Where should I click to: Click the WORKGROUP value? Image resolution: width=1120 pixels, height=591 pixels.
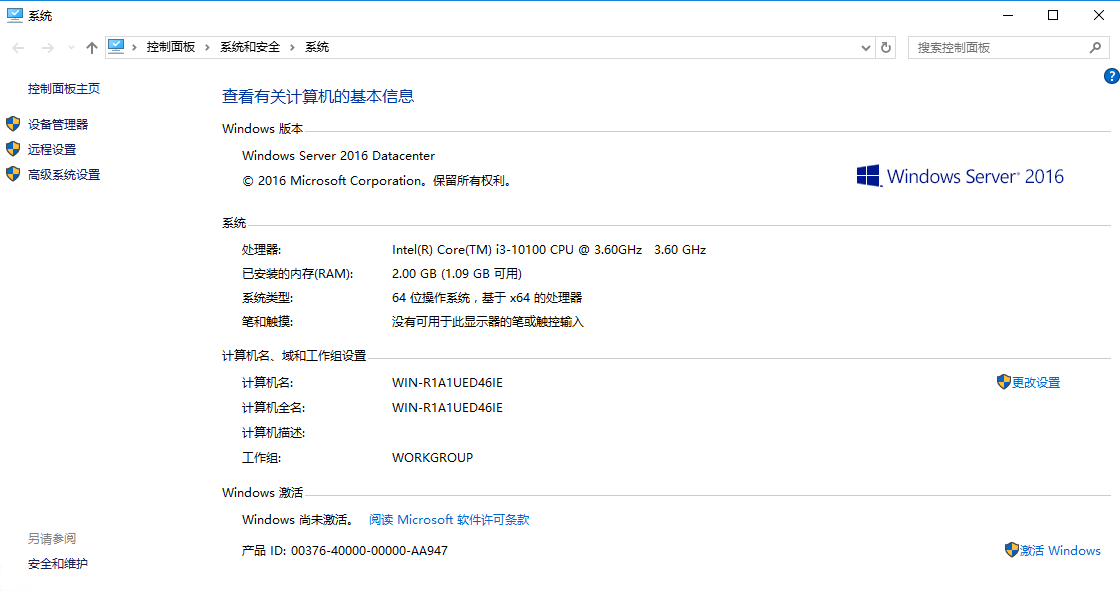pos(432,457)
